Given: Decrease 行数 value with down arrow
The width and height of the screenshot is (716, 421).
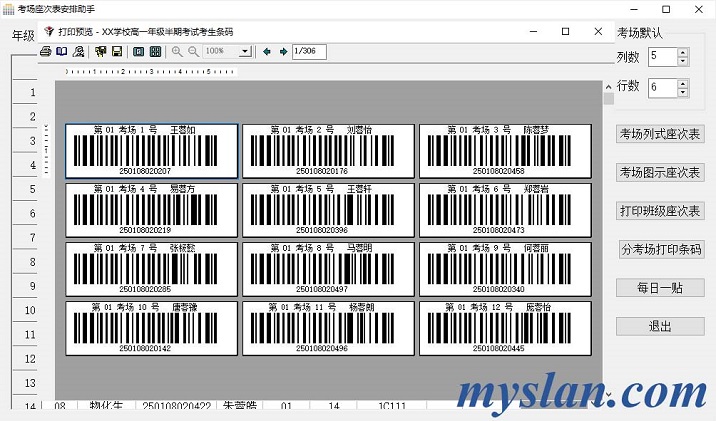Looking at the screenshot, I should [x=682, y=92].
